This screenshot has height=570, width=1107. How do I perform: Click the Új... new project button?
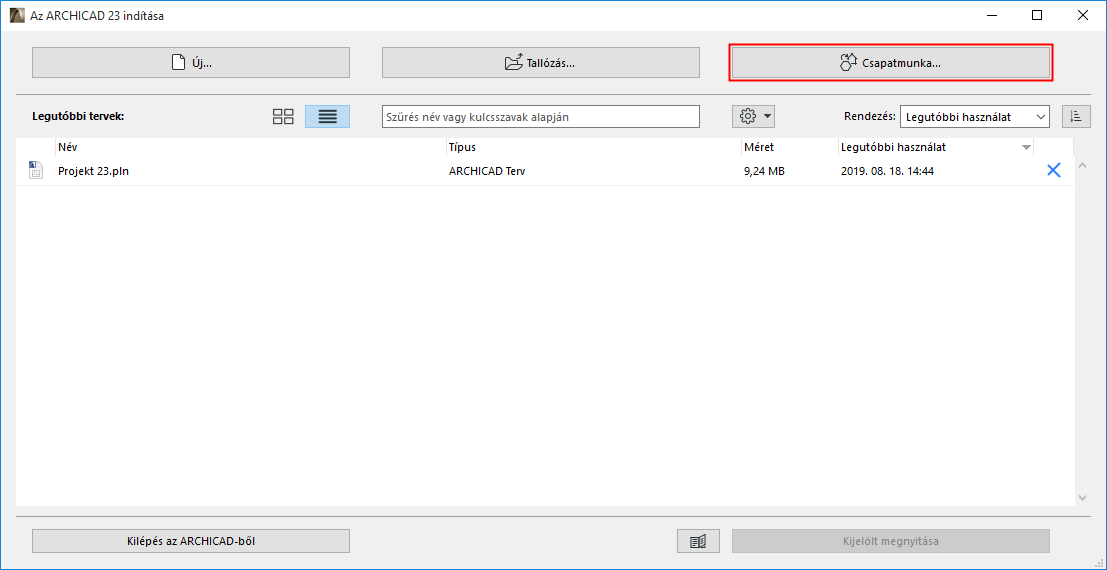click(191, 62)
